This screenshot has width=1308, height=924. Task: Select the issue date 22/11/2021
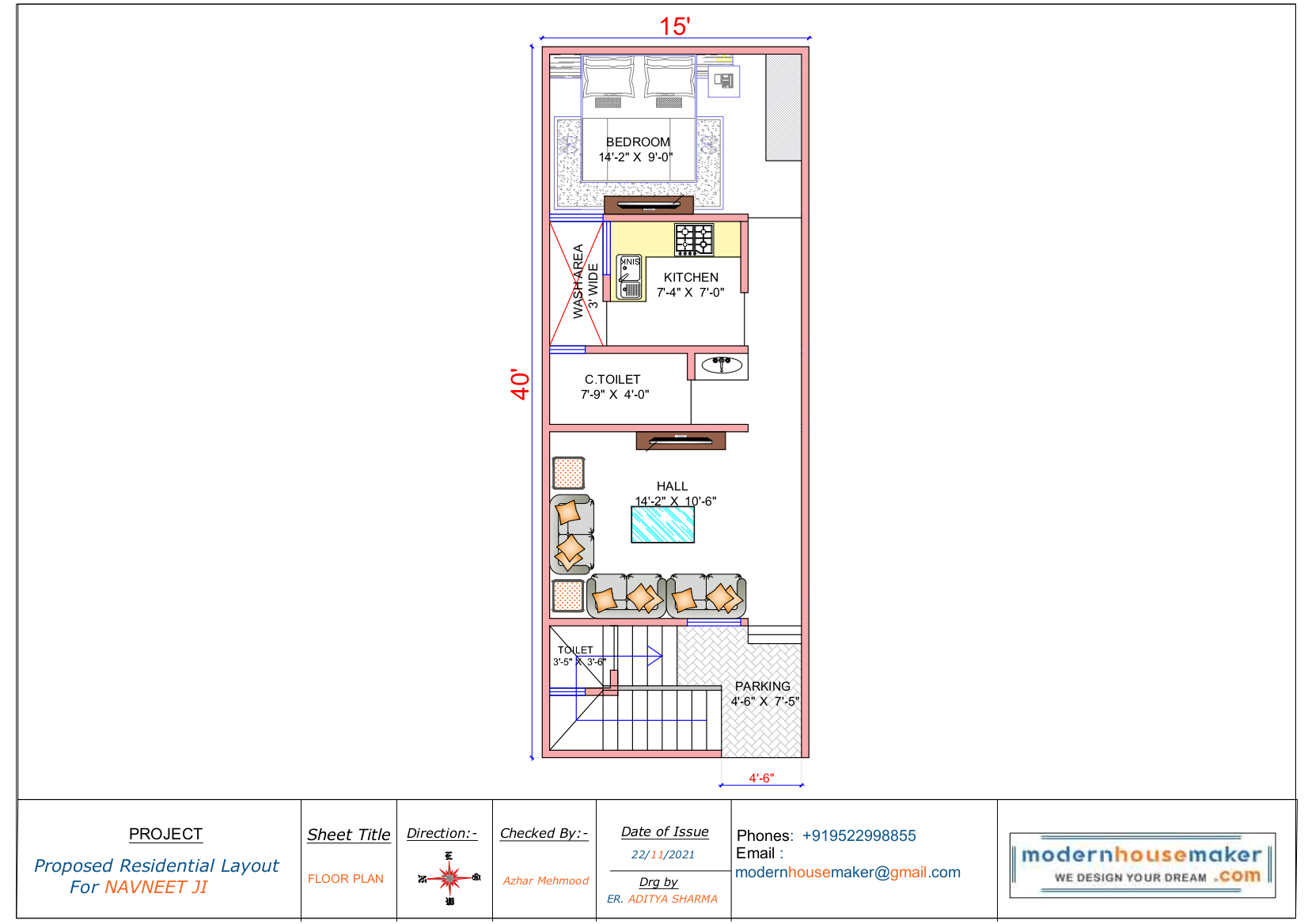pos(663,854)
